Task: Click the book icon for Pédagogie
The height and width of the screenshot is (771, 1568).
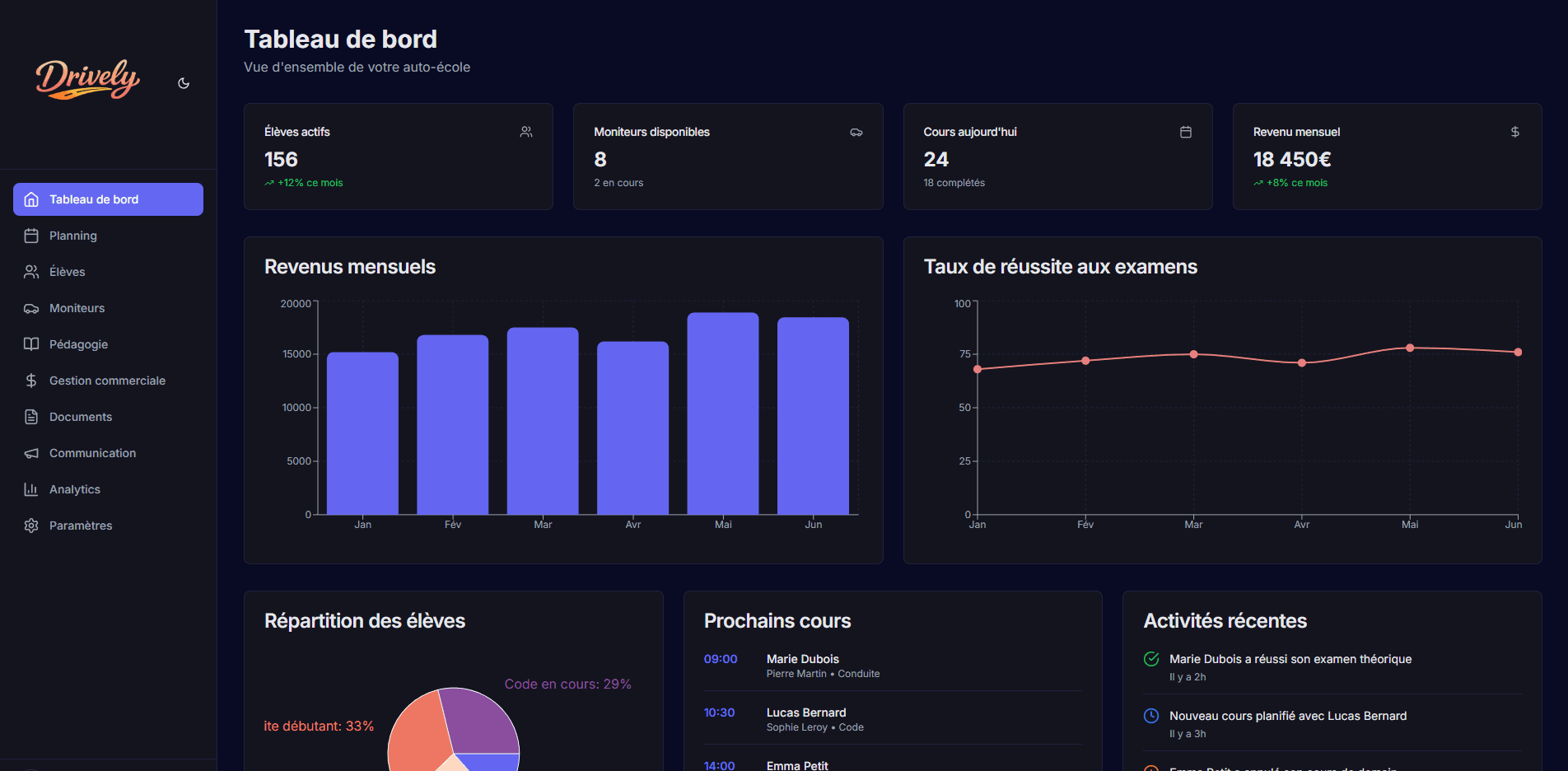Action: [31, 344]
